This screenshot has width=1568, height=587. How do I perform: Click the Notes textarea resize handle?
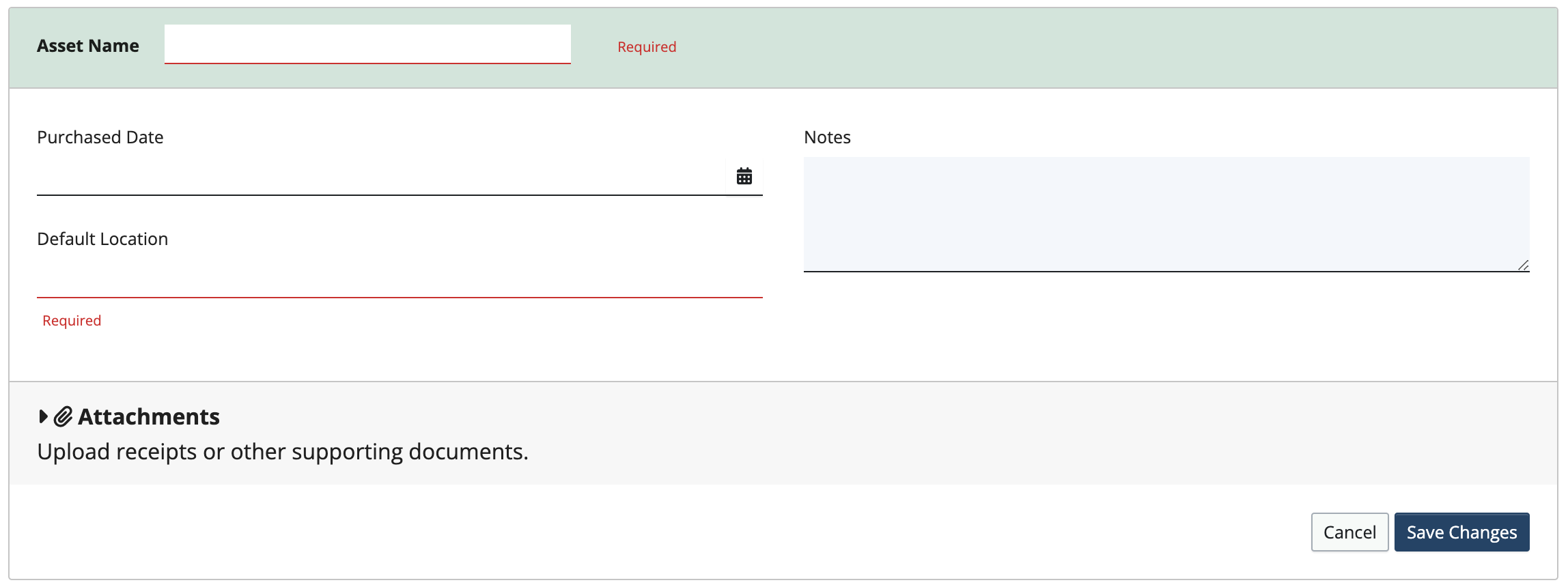tap(1523, 266)
